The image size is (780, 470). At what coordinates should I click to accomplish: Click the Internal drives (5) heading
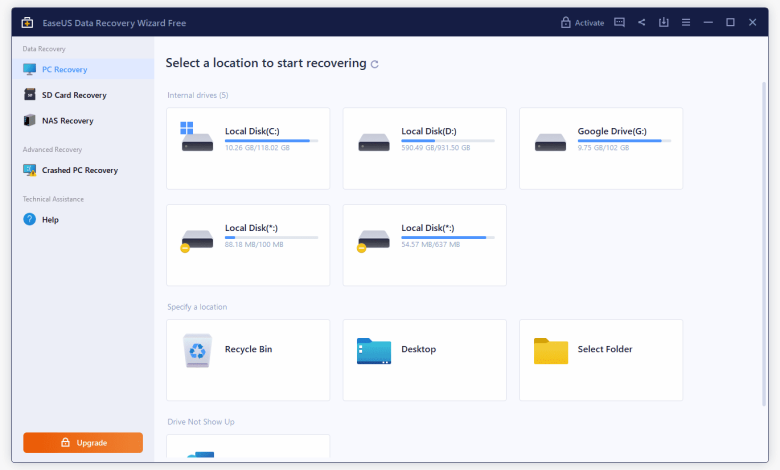click(x=197, y=95)
